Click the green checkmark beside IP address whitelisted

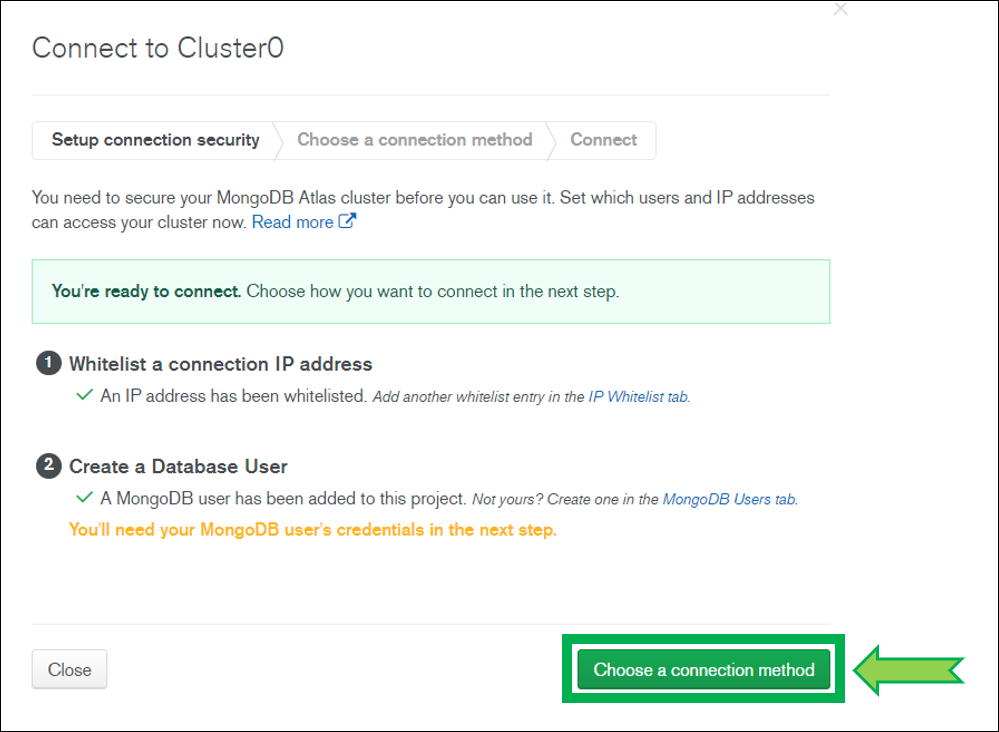[84, 395]
